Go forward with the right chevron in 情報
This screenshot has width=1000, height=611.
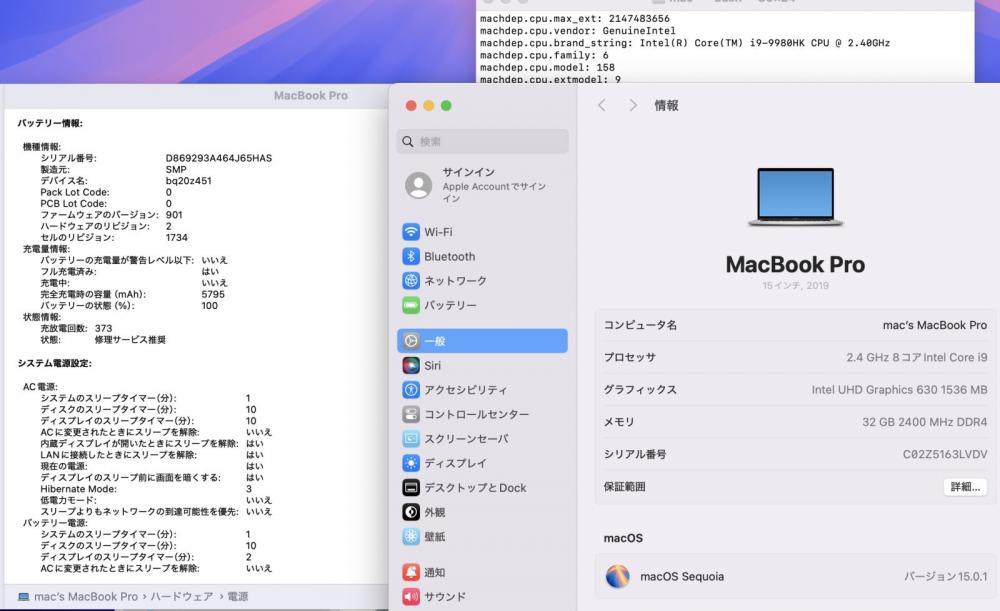pyautogui.click(x=633, y=105)
